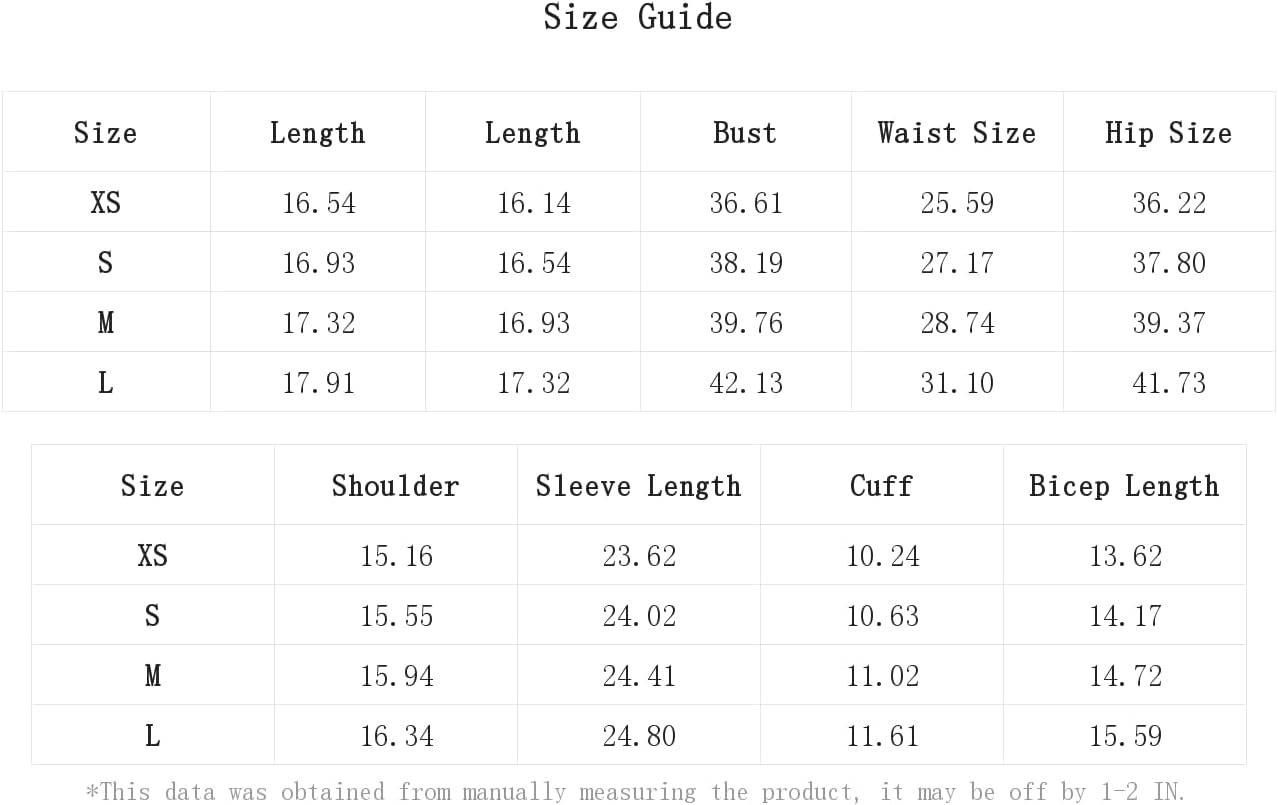Screen dimensions: 1278x805
Task: Click the measurement disclaimer footnote
Action: 636,792
